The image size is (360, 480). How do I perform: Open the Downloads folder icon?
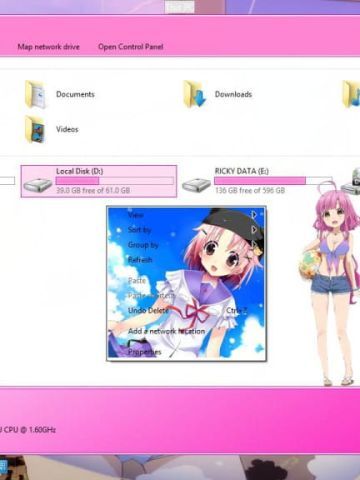pos(195,94)
